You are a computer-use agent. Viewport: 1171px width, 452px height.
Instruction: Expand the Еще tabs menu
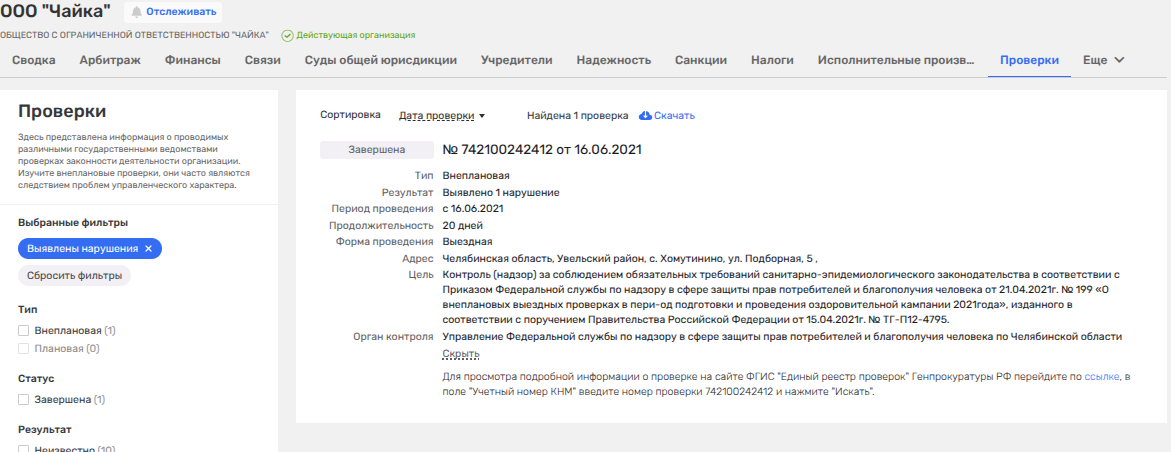coord(1103,60)
